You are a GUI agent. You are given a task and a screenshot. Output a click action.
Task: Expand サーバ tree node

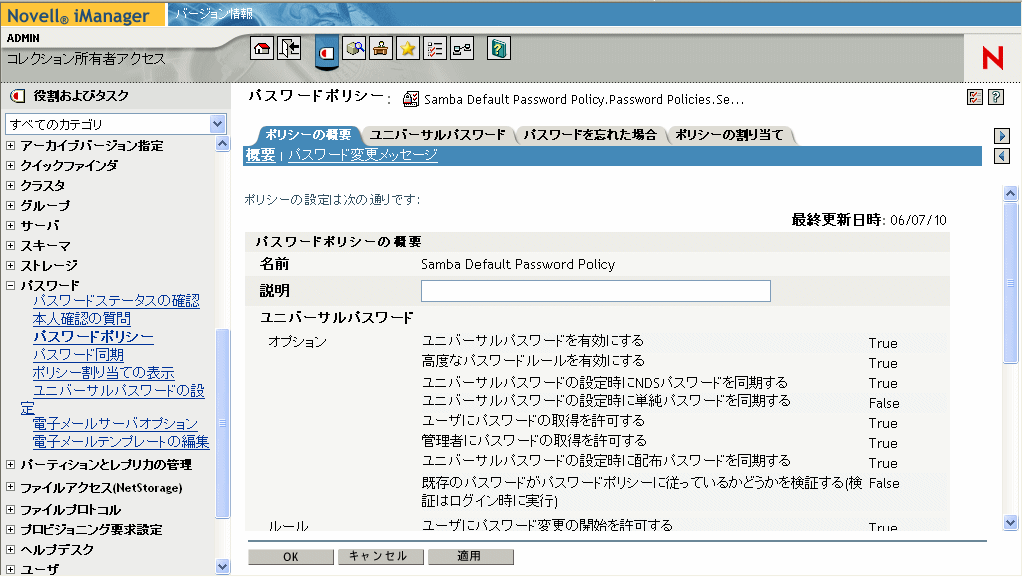(10, 226)
